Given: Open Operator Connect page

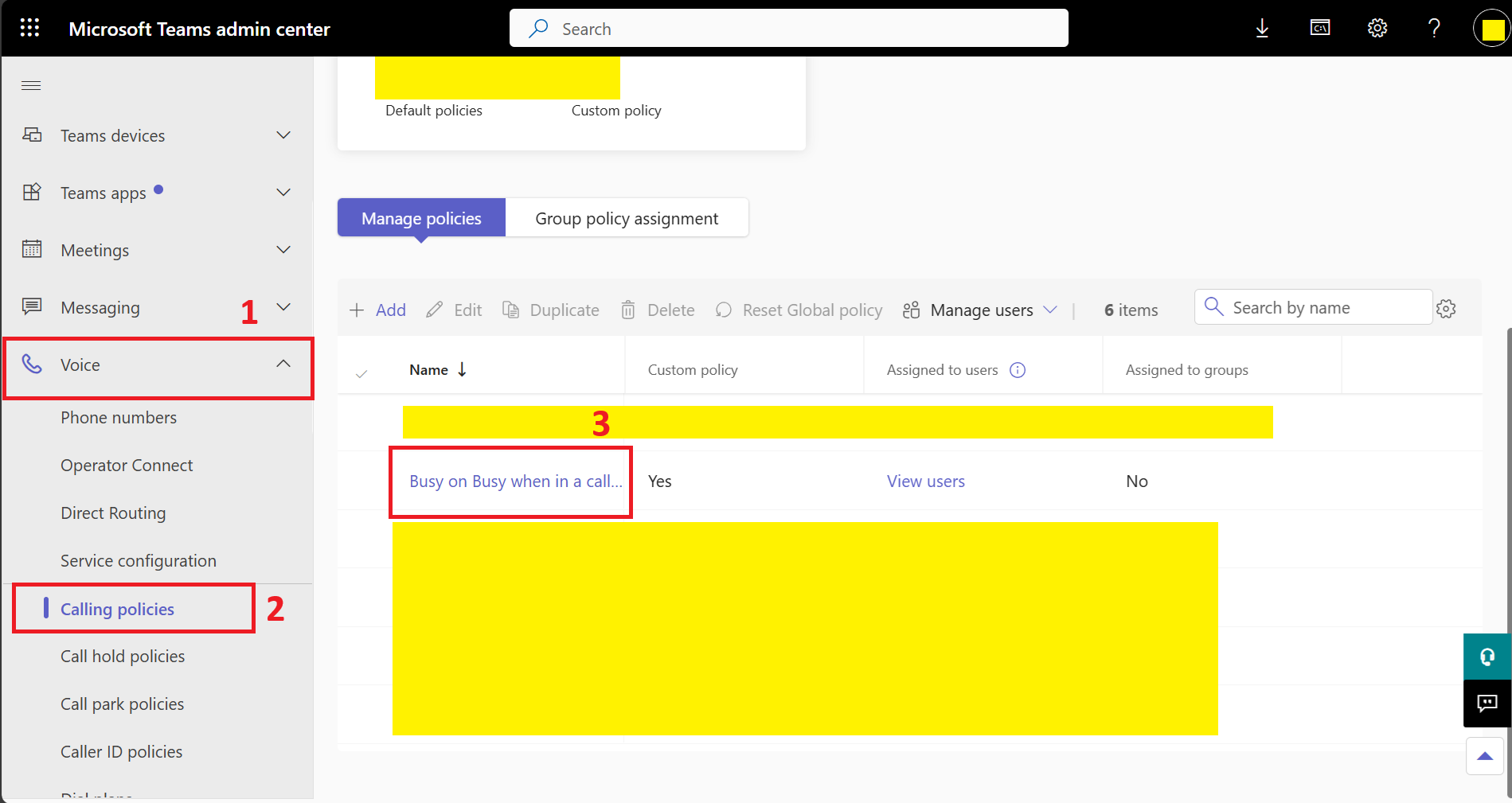Looking at the screenshot, I should click(127, 465).
